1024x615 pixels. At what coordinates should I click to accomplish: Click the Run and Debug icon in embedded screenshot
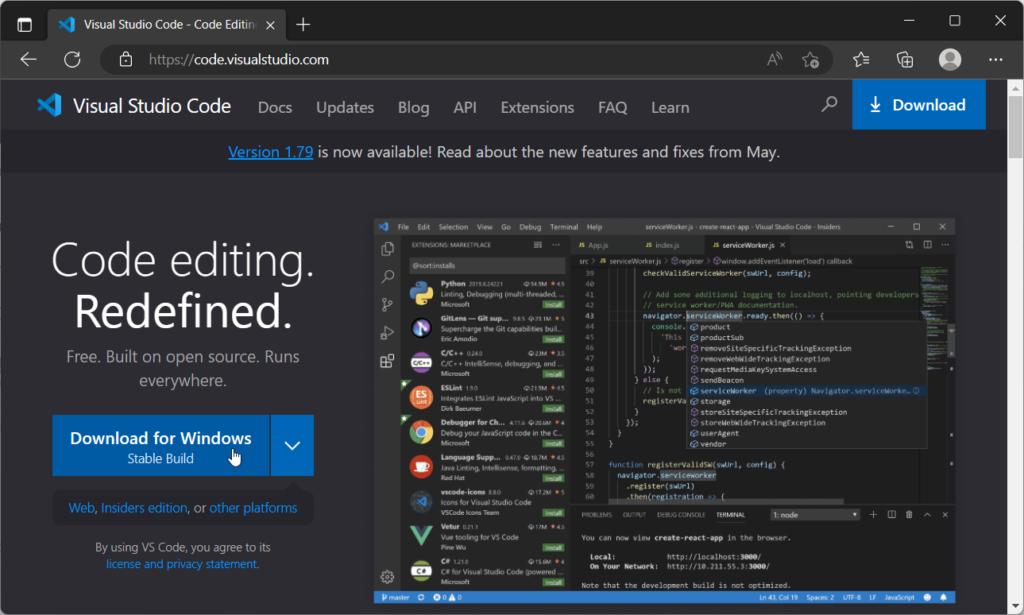point(387,333)
